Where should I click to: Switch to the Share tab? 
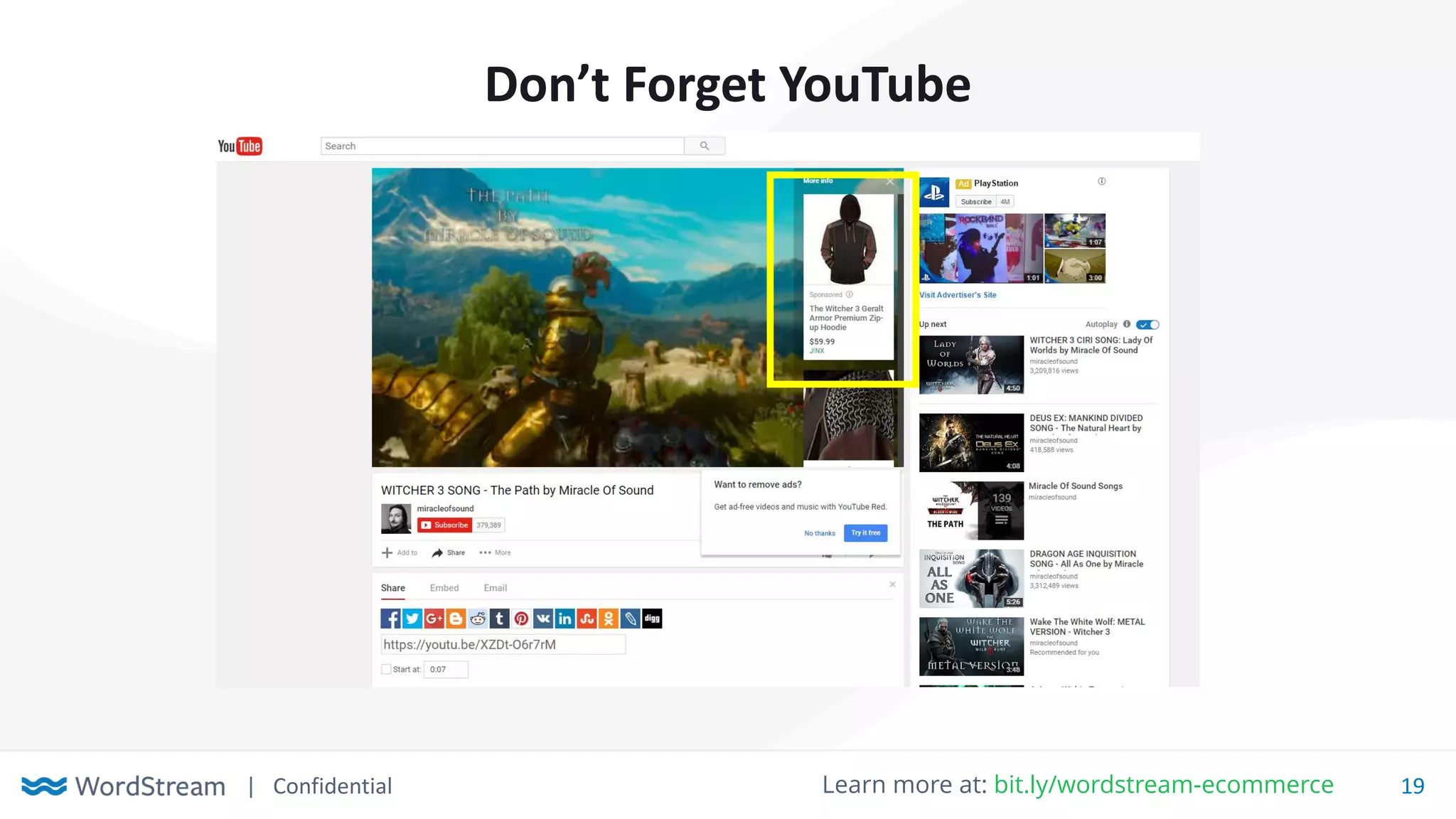[393, 588]
